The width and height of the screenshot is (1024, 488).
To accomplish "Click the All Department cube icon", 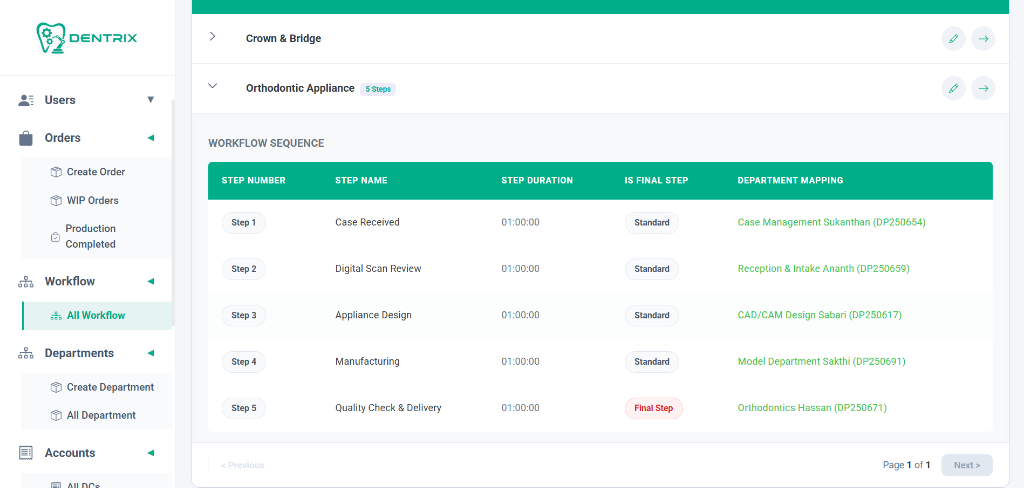I will tap(56, 415).
